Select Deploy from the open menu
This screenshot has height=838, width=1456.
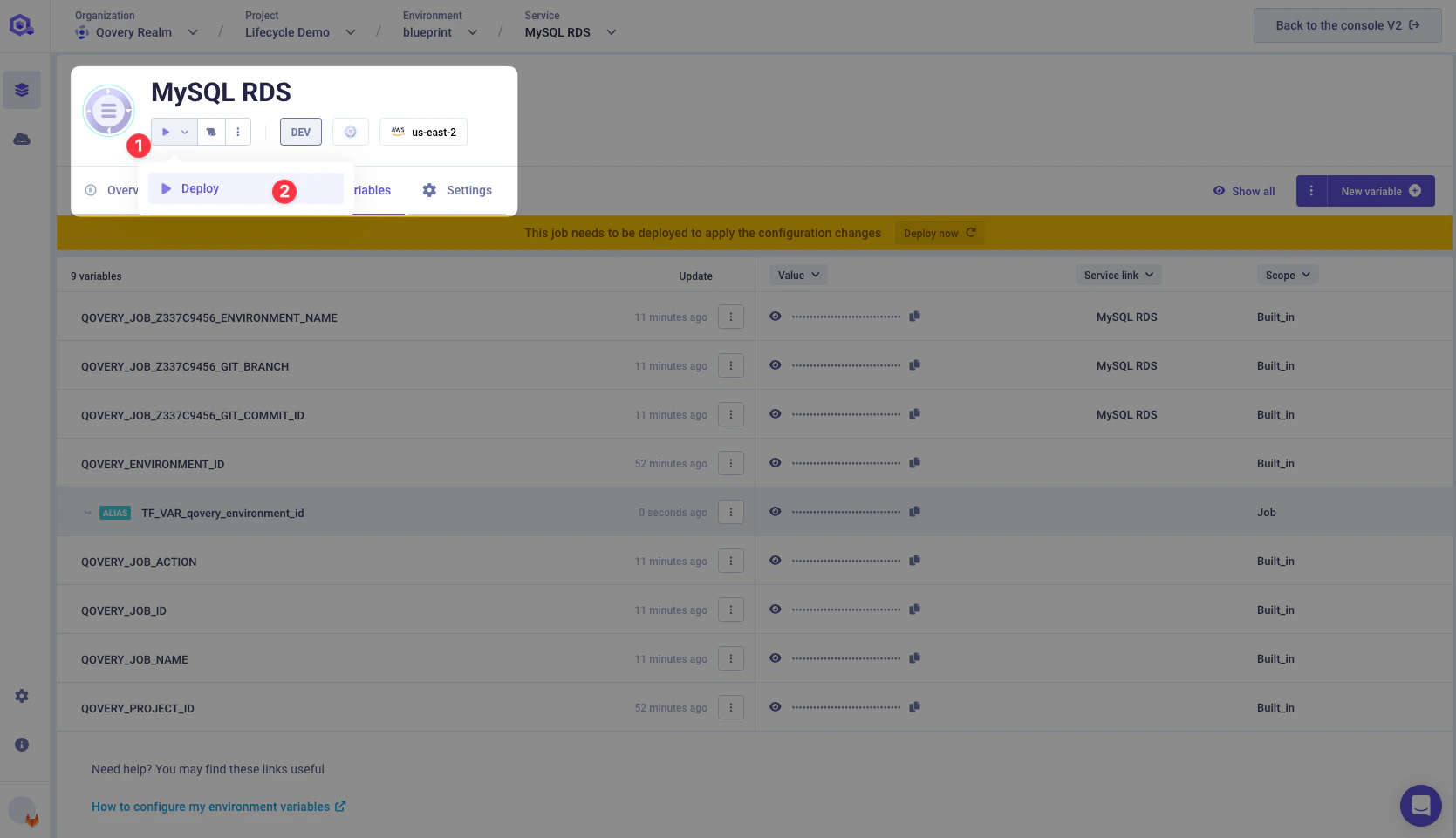pyautogui.click(x=200, y=188)
